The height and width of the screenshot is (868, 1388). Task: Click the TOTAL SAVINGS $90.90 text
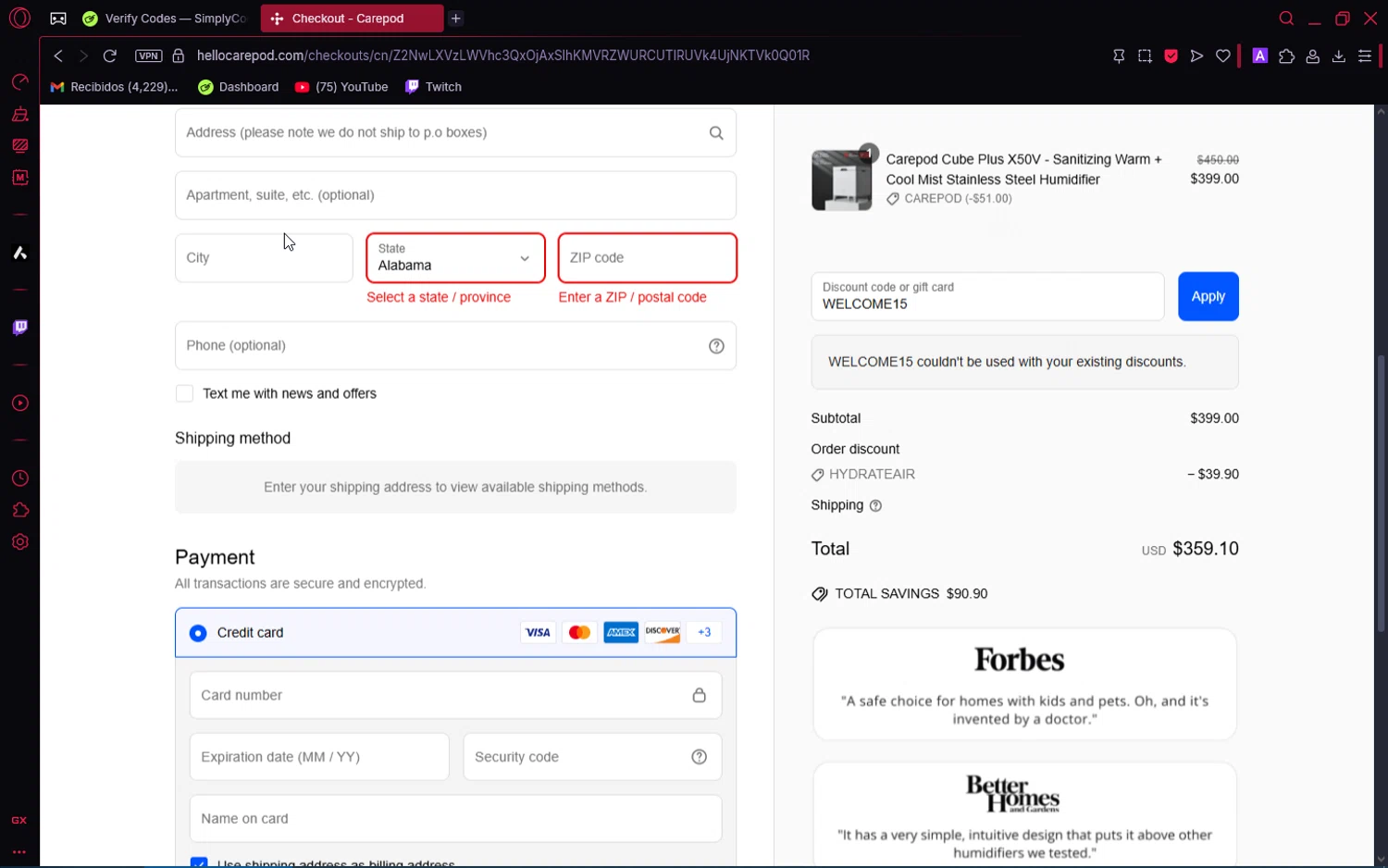pos(911,594)
